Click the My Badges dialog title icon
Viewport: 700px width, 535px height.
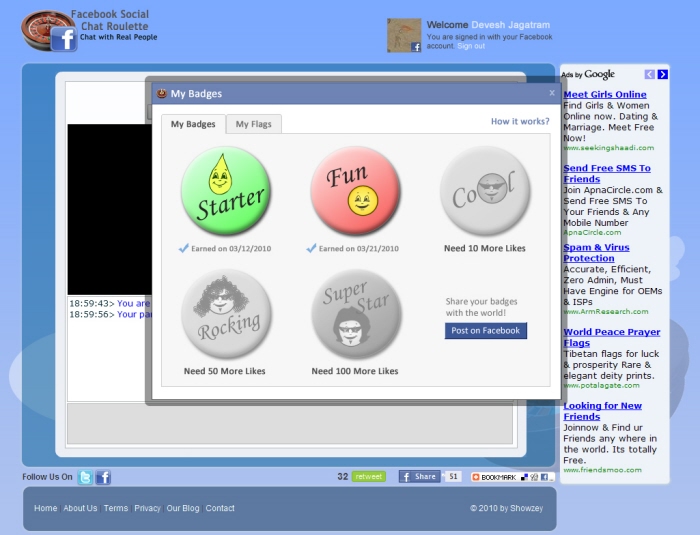[x=162, y=93]
